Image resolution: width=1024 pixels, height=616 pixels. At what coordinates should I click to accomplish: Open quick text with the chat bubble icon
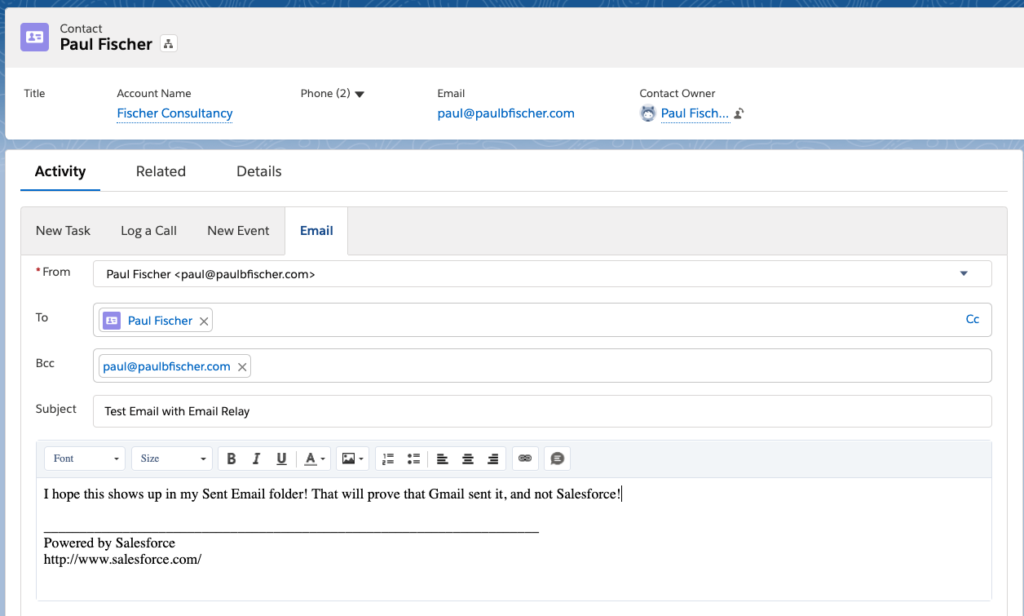point(556,458)
